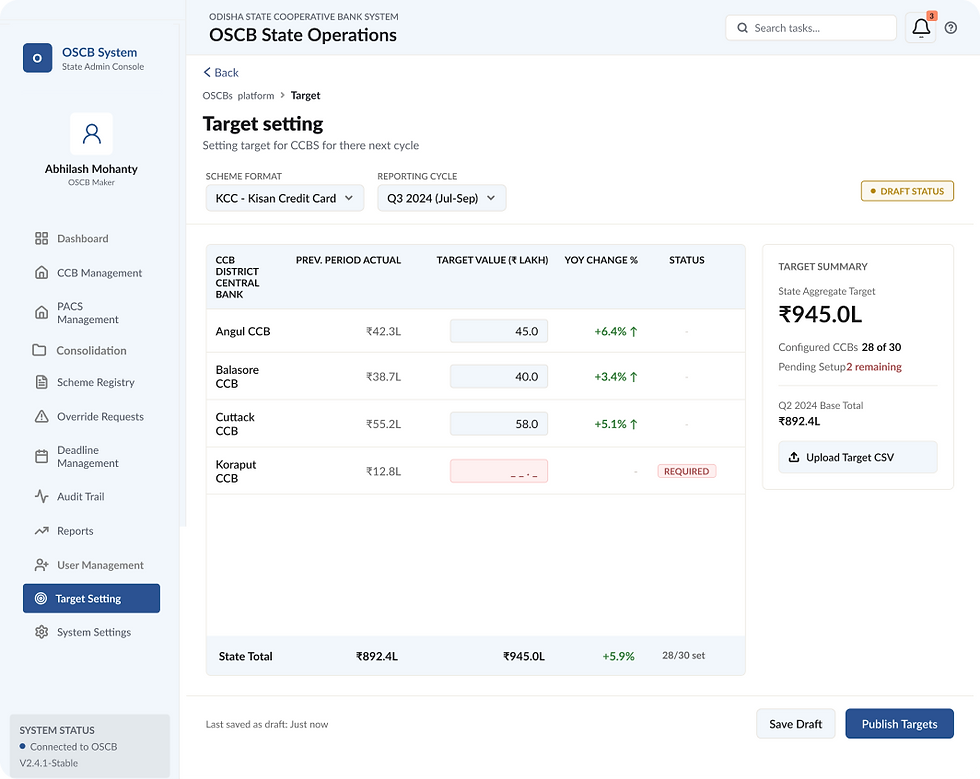Click the Koraput CCB target value field
This screenshot has width=980, height=779.
pyautogui.click(x=499, y=471)
